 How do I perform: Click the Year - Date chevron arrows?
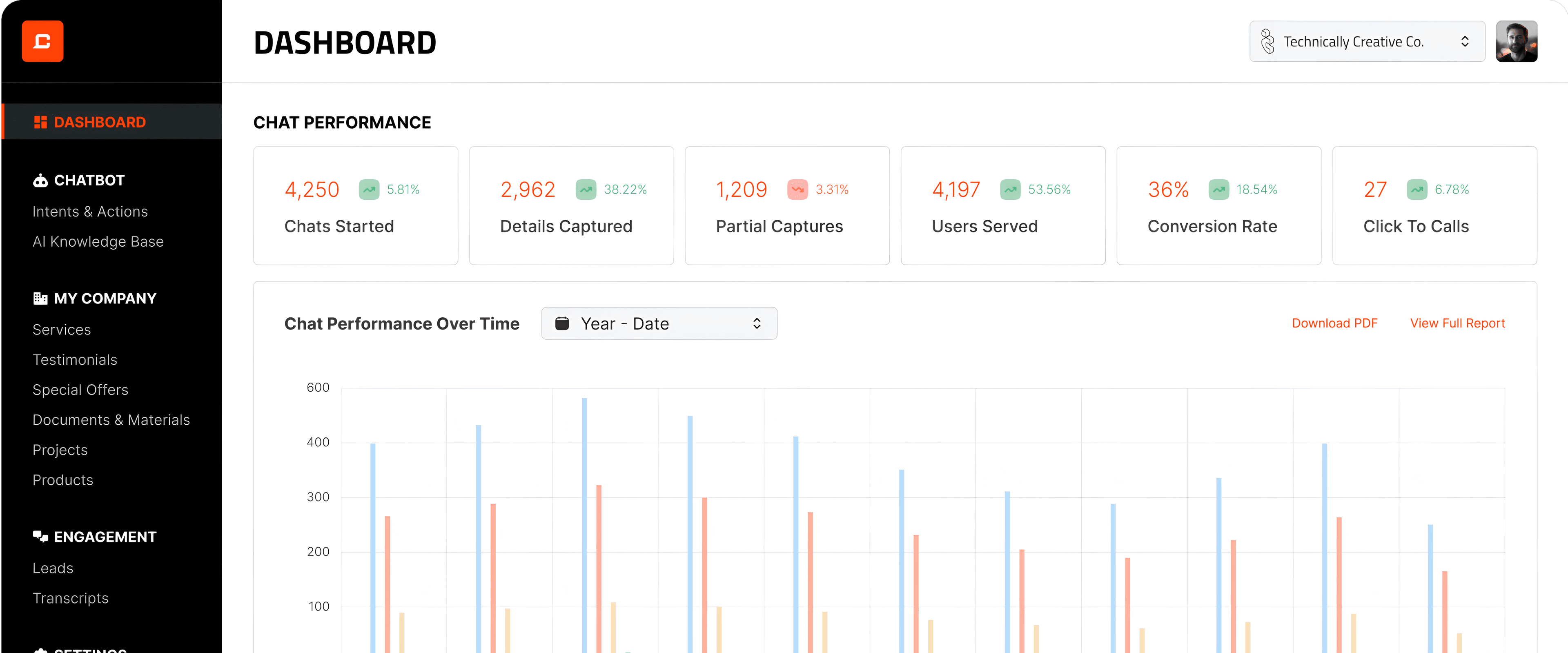(x=757, y=323)
